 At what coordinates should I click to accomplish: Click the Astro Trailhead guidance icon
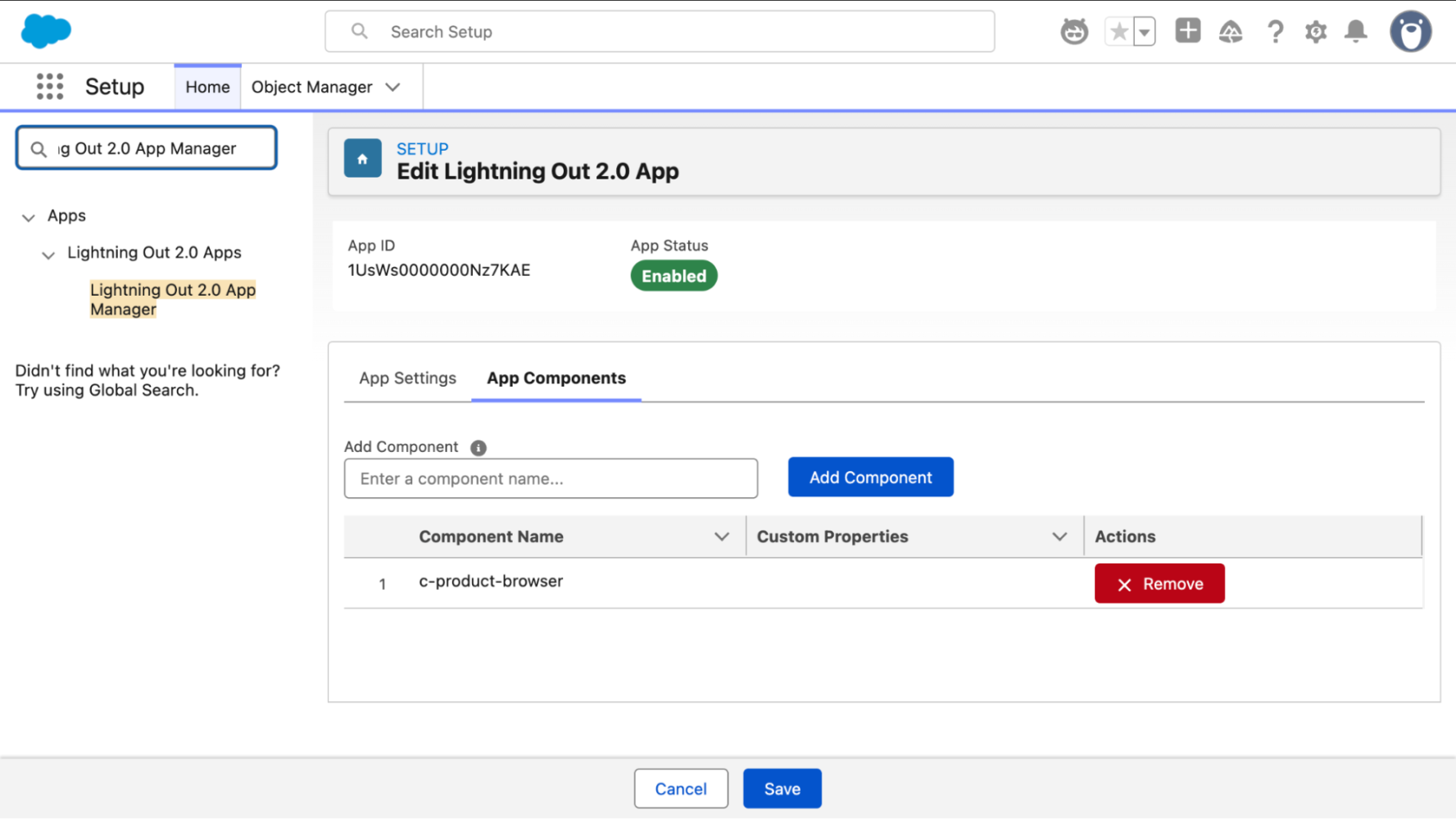[1074, 32]
